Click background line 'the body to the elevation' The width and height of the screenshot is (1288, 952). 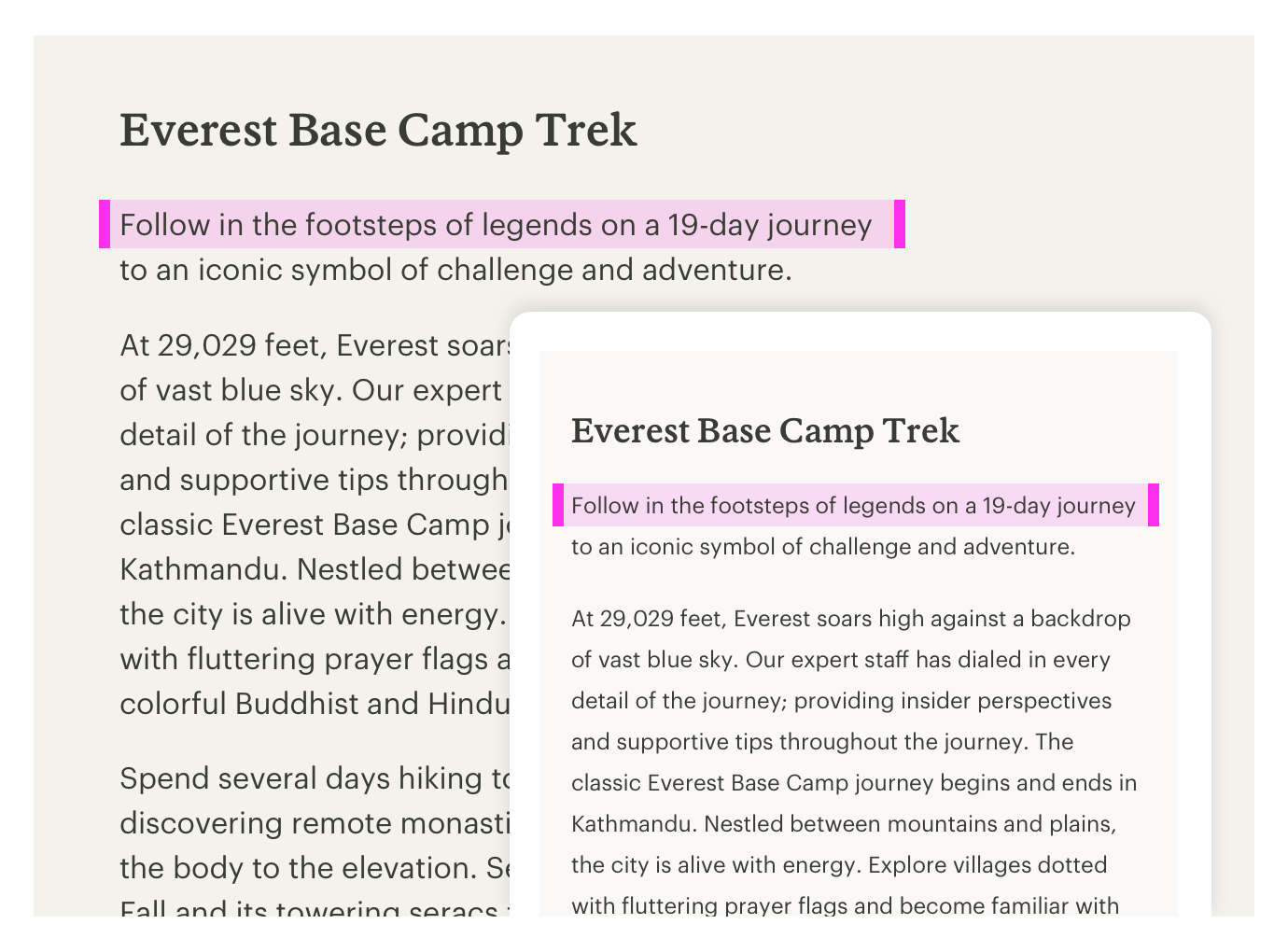click(x=315, y=868)
